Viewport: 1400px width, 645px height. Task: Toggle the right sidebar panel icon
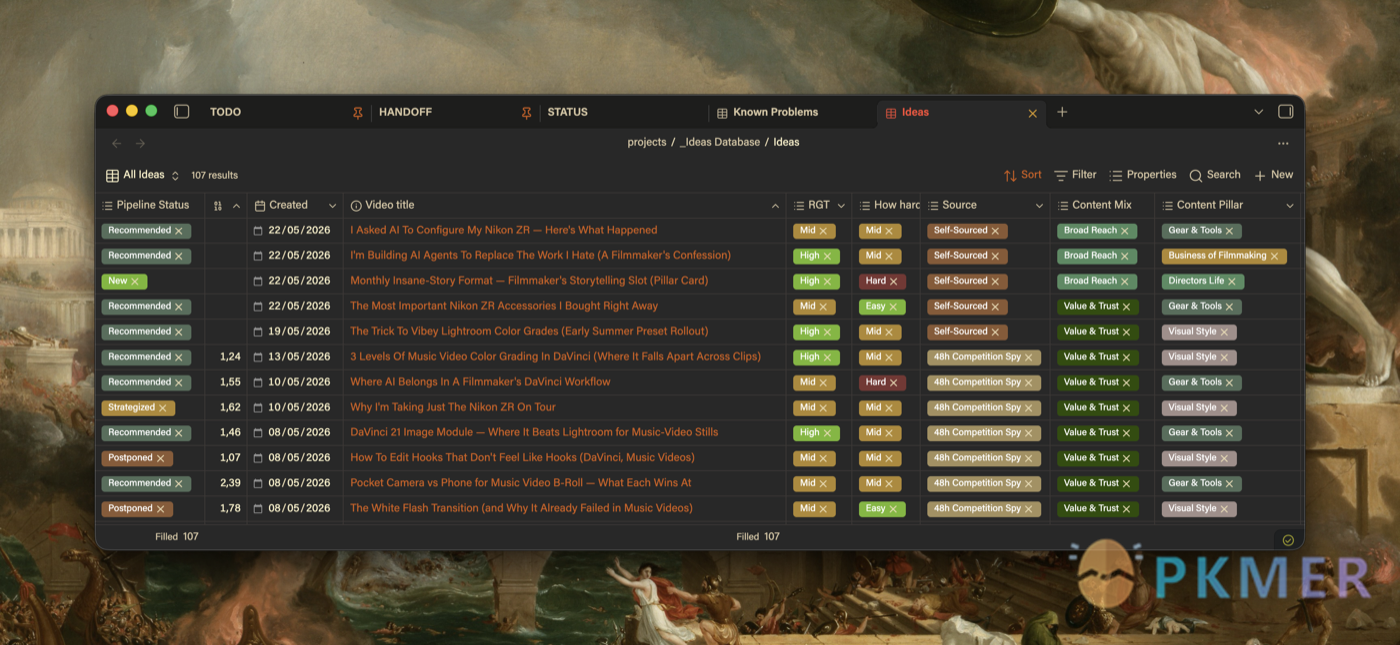click(x=1286, y=112)
